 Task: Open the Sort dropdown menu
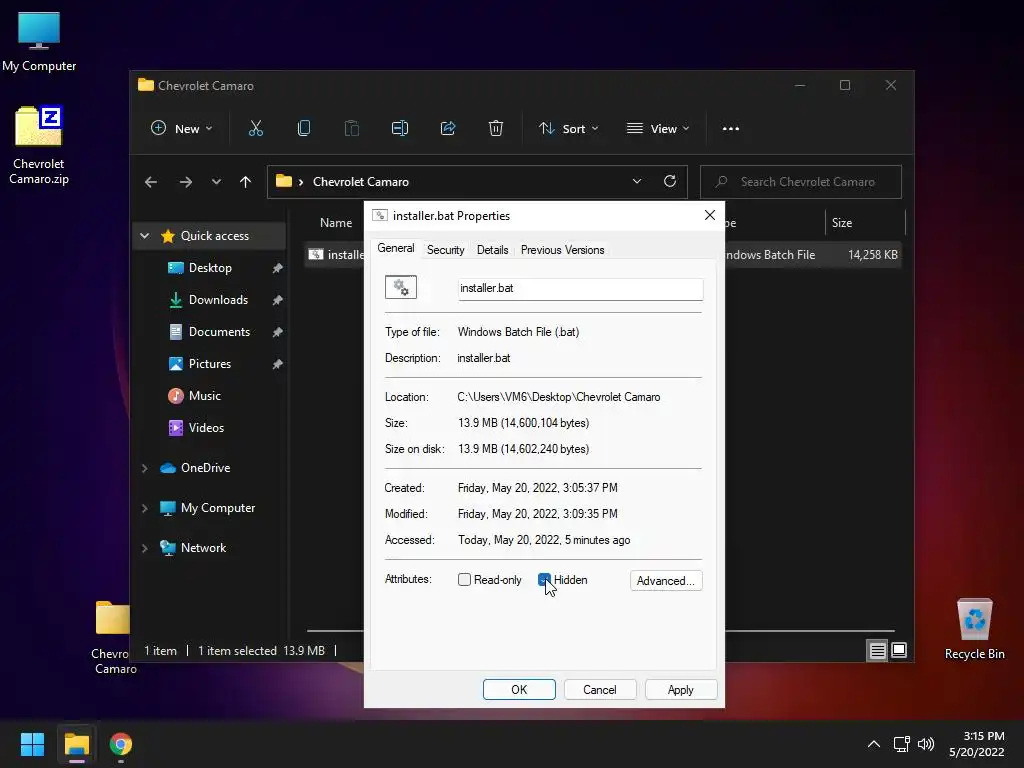pyautogui.click(x=568, y=129)
